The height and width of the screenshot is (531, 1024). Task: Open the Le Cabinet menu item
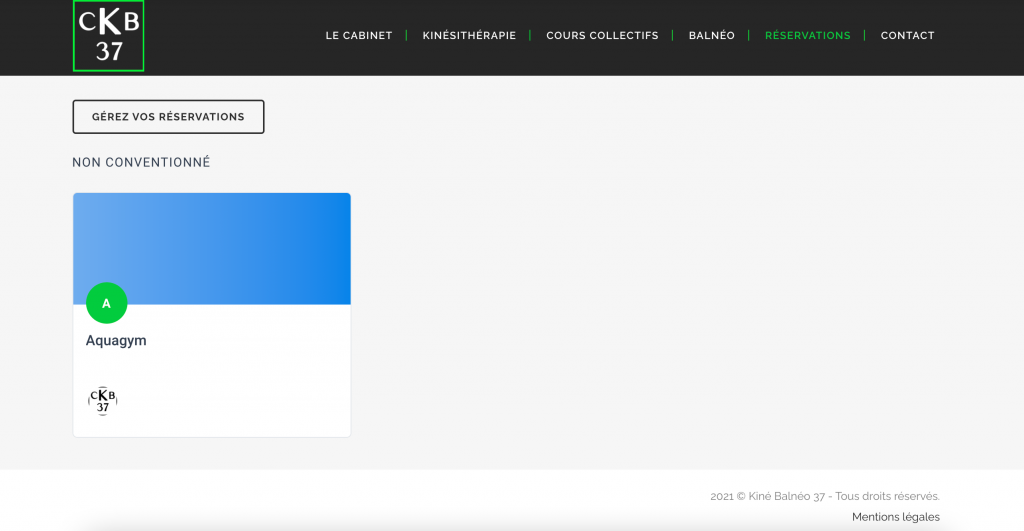[x=358, y=36]
